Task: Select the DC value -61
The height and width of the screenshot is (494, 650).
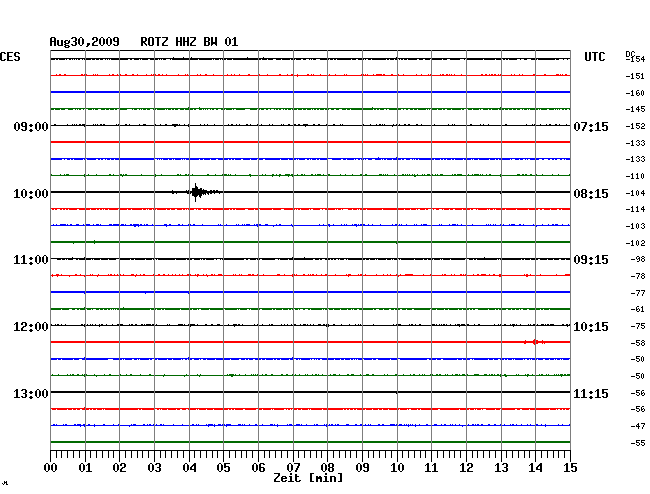Action: point(638,310)
